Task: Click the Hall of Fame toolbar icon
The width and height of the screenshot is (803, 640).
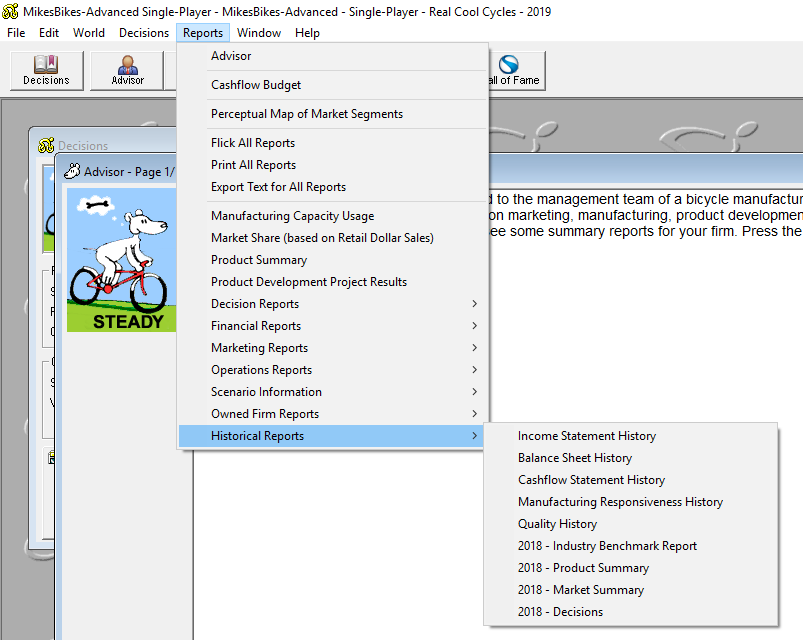Action: pos(512,69)
